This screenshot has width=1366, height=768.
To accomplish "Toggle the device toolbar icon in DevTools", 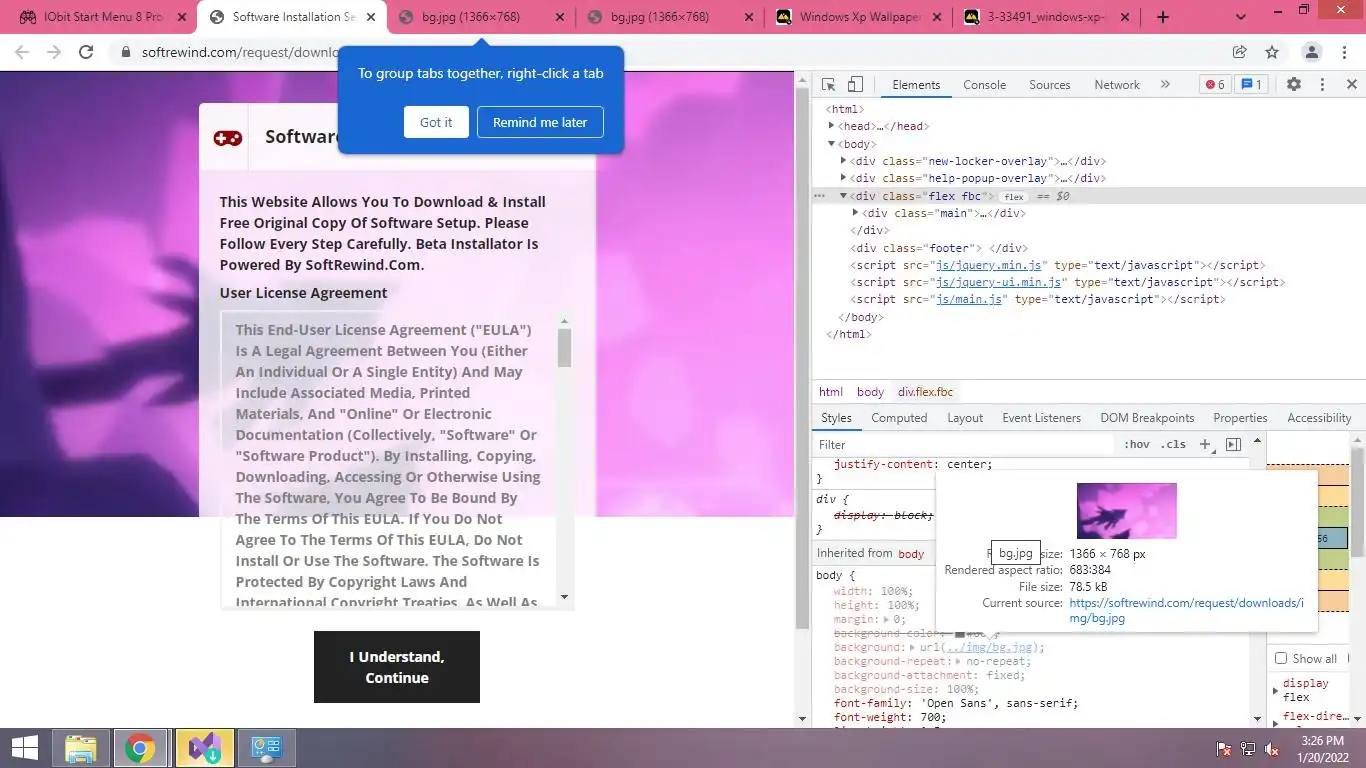I will (x=855, y=85).
